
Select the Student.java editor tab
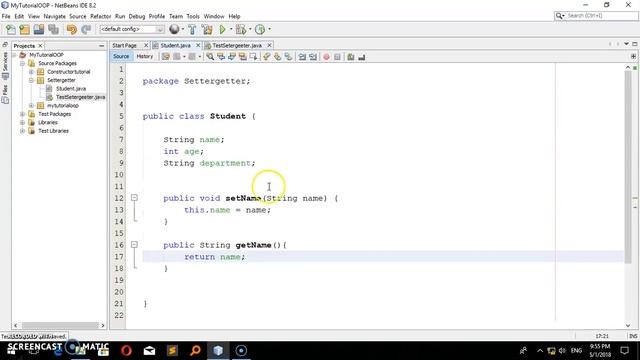coord(176,45)
